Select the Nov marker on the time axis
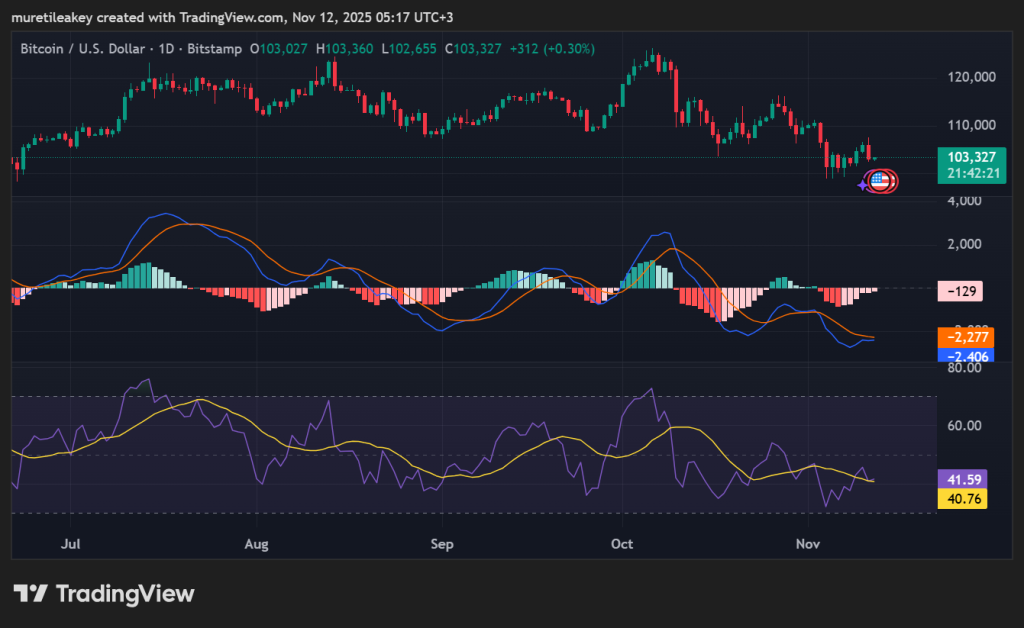Screen dimensions: 1024x628 807,545
